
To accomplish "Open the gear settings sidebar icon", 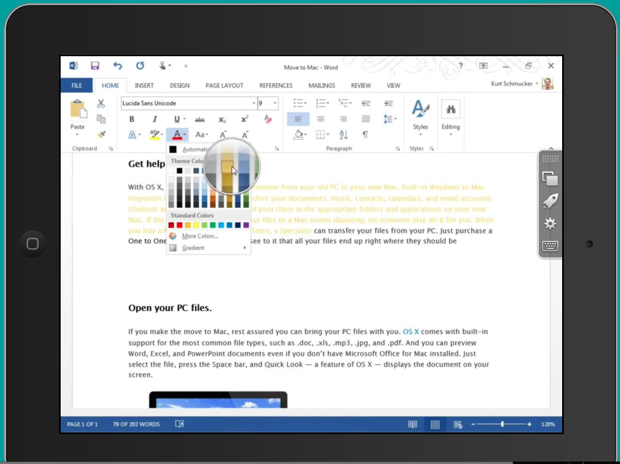I will [x=550, y=224].
